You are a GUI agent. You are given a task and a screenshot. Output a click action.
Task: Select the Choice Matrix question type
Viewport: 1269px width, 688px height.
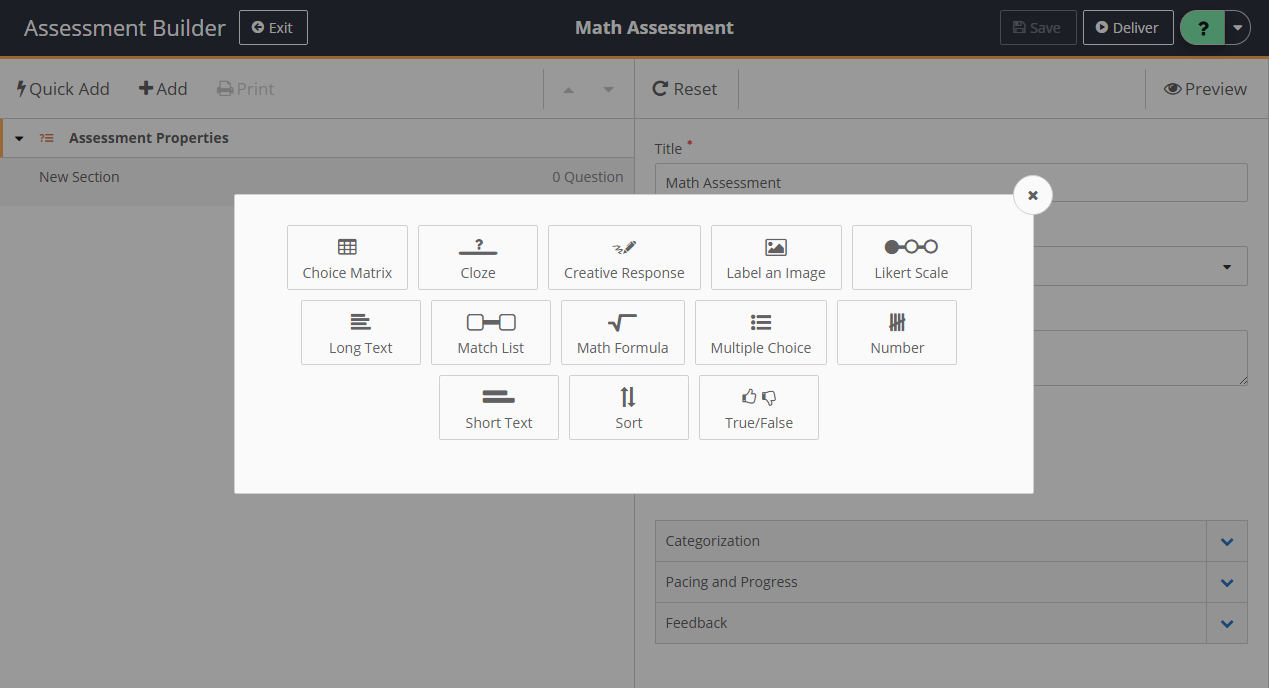coord(347,258)
